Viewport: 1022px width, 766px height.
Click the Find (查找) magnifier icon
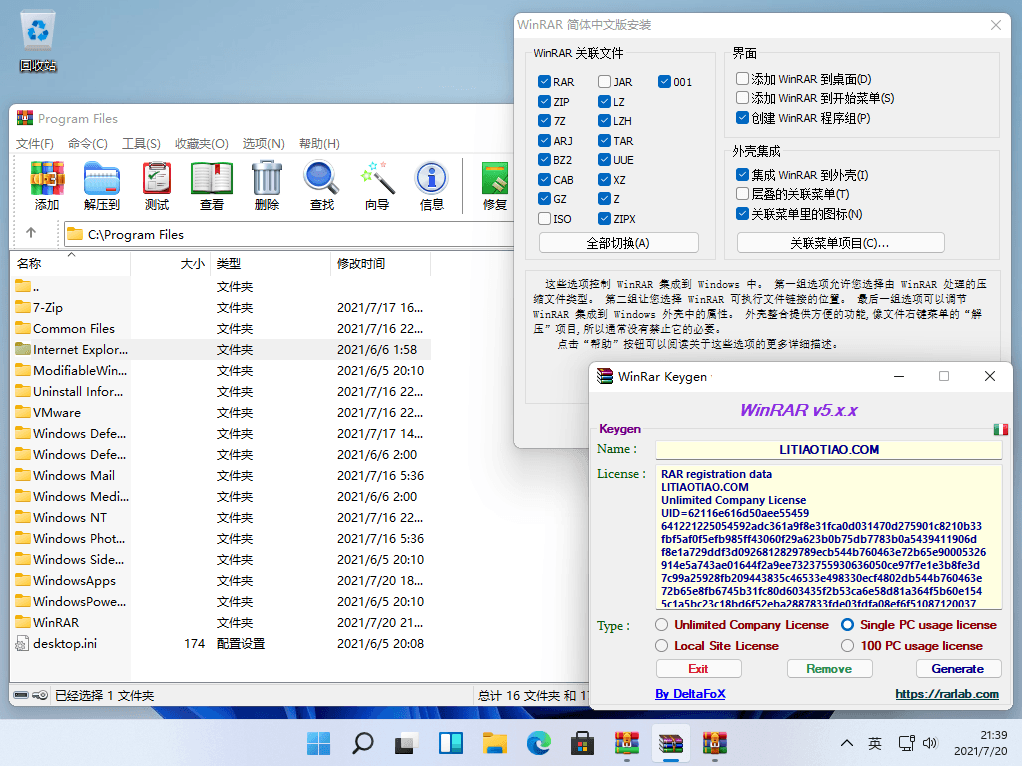pos(321,186)
